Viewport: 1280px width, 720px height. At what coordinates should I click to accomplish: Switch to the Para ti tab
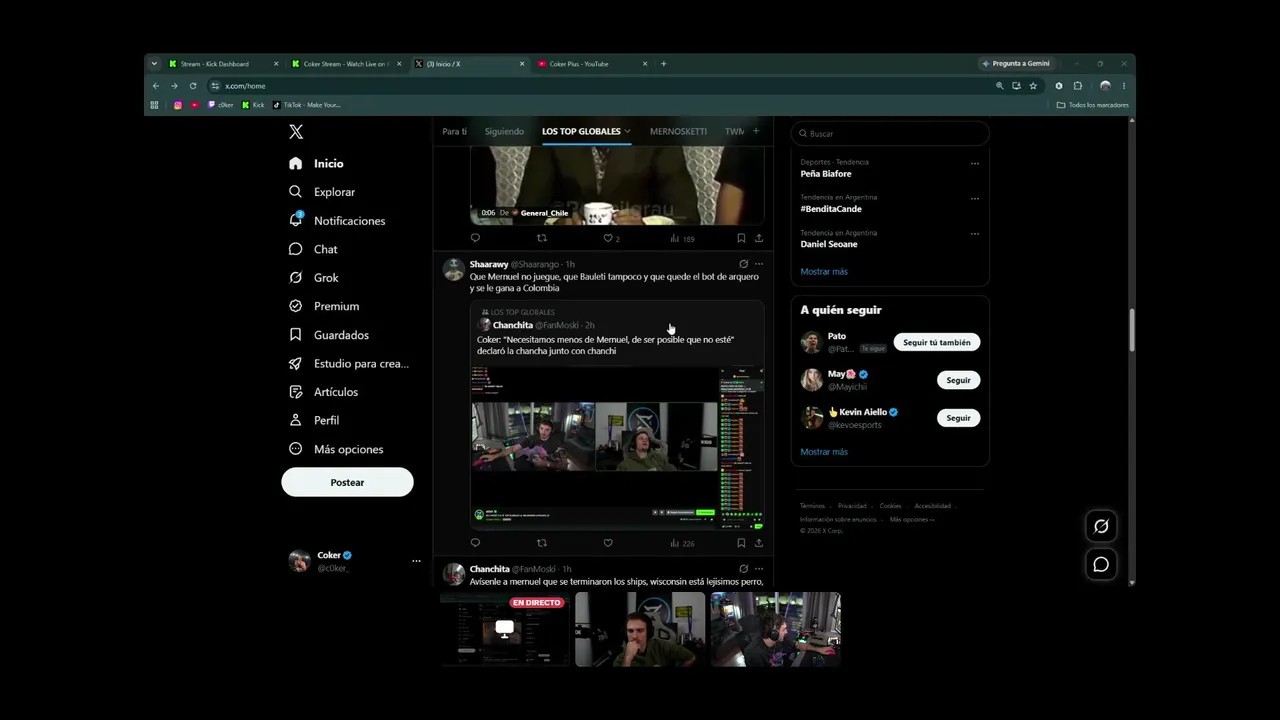[454, 131]
